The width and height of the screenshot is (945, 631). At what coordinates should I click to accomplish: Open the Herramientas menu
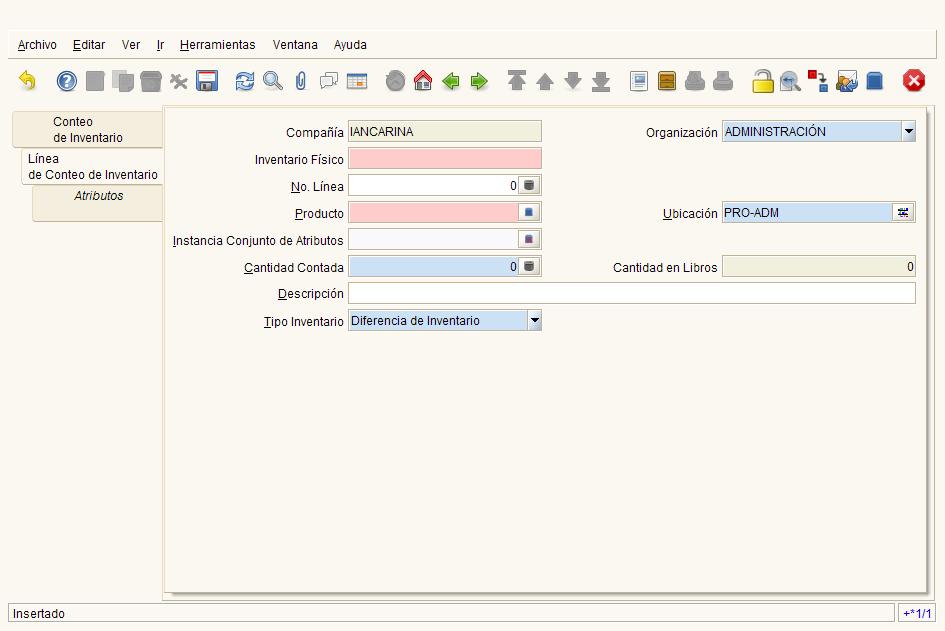tap(218, 45)
